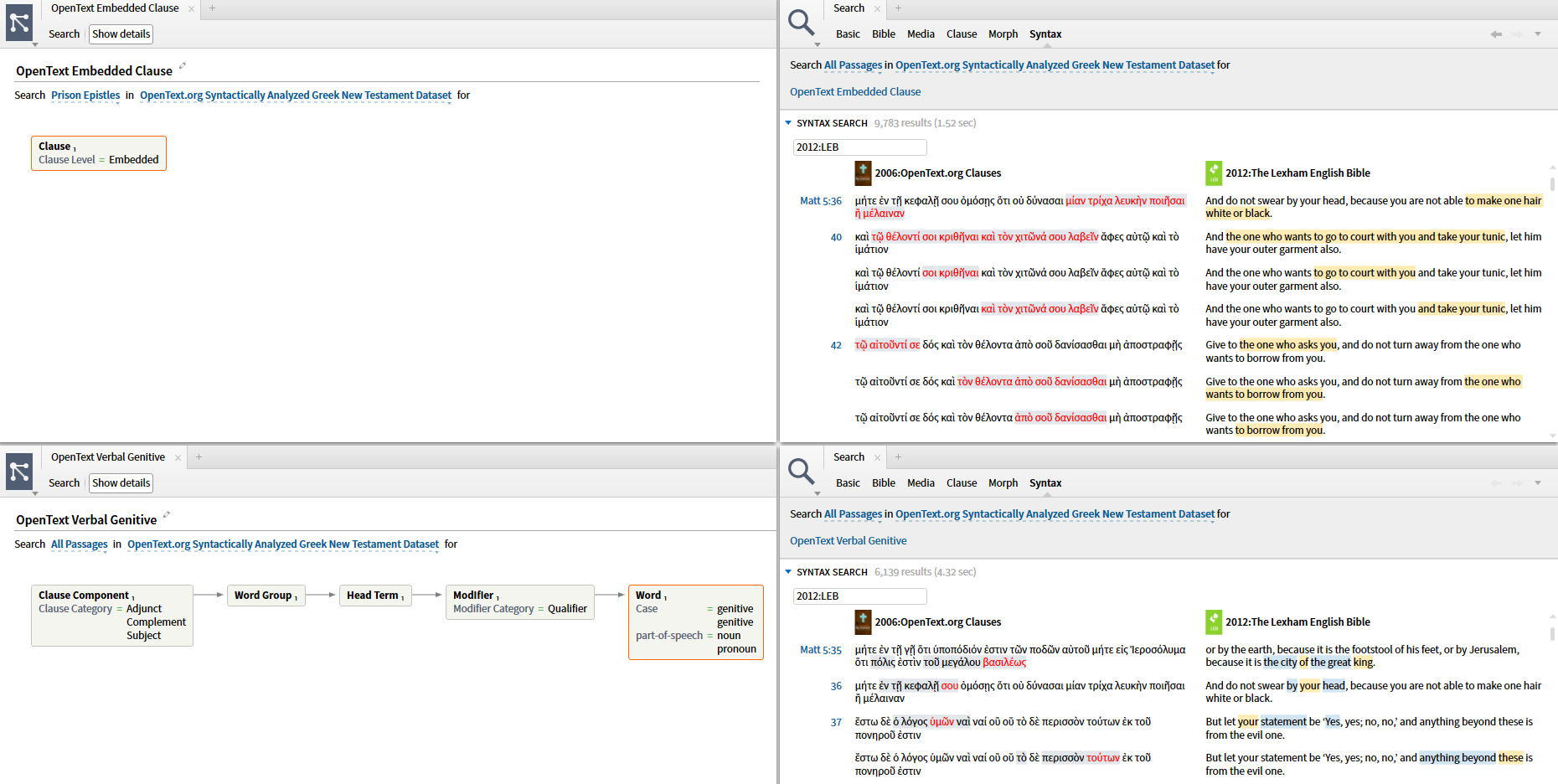Open the panel menu arrow beneath the upper magnifier
The height and width of the screenshot is (784, 1558).
[x=818, y=44]
